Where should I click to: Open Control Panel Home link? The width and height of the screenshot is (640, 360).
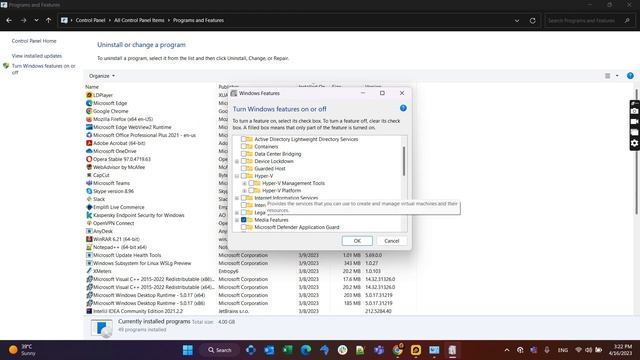click(x=34, y=41)
